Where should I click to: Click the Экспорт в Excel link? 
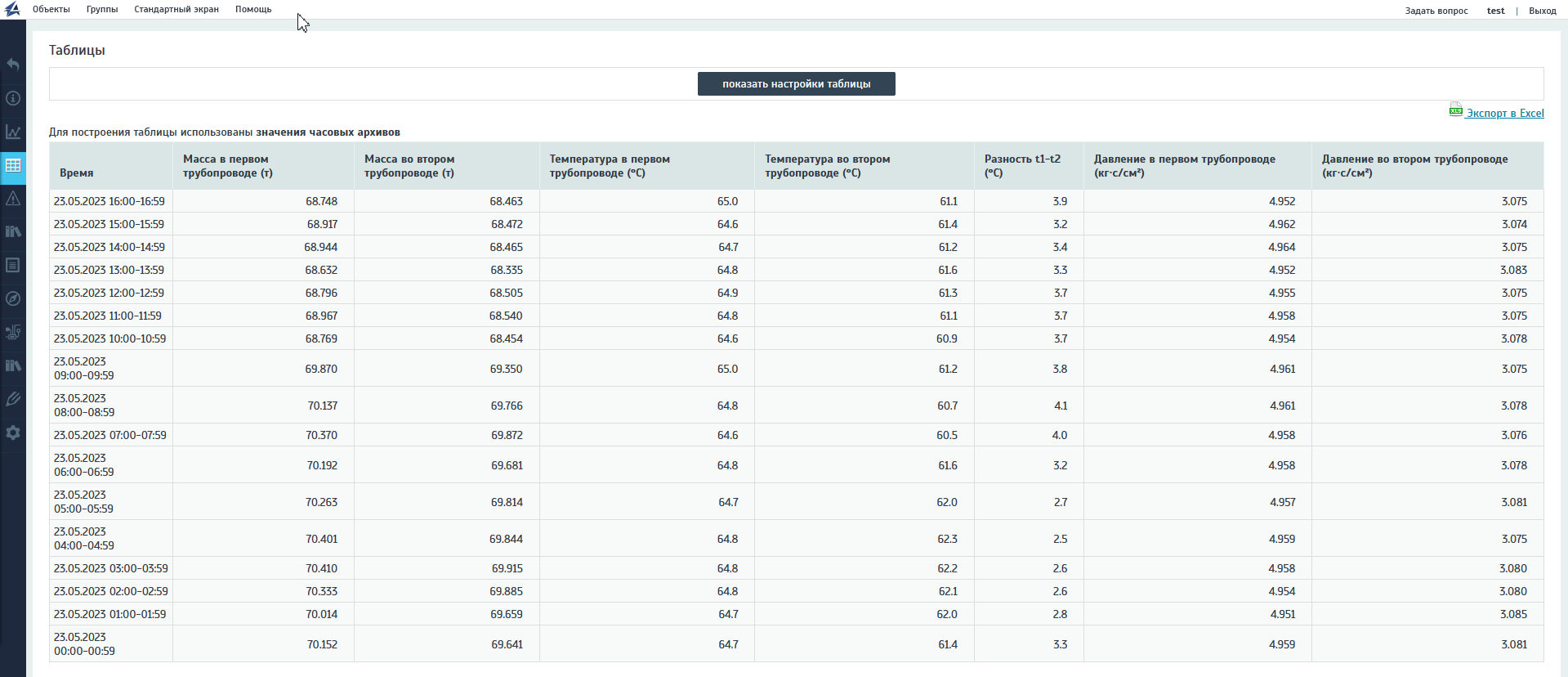(1504, 114)
